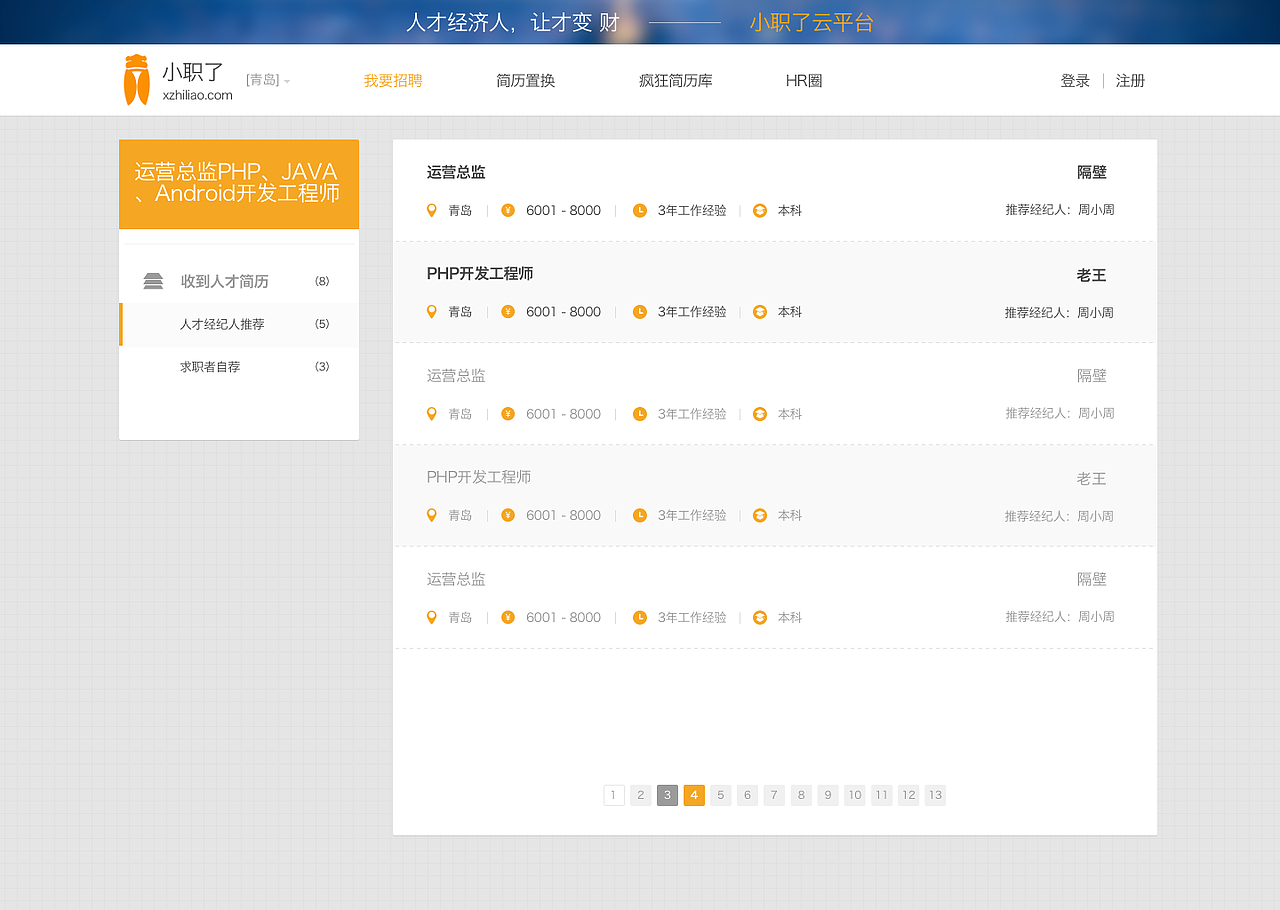Open the [青岛] city selector dropdown
Screen dimensions: 1280x910
[268, 80]
